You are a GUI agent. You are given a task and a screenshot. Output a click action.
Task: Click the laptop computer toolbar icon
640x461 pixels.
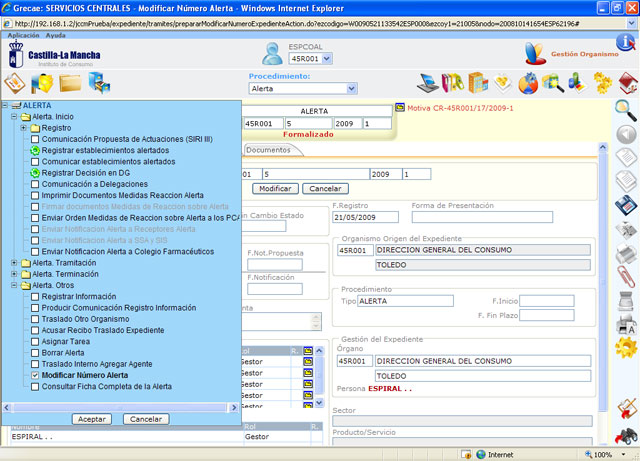pyautogui.click(x=427, y=82)
